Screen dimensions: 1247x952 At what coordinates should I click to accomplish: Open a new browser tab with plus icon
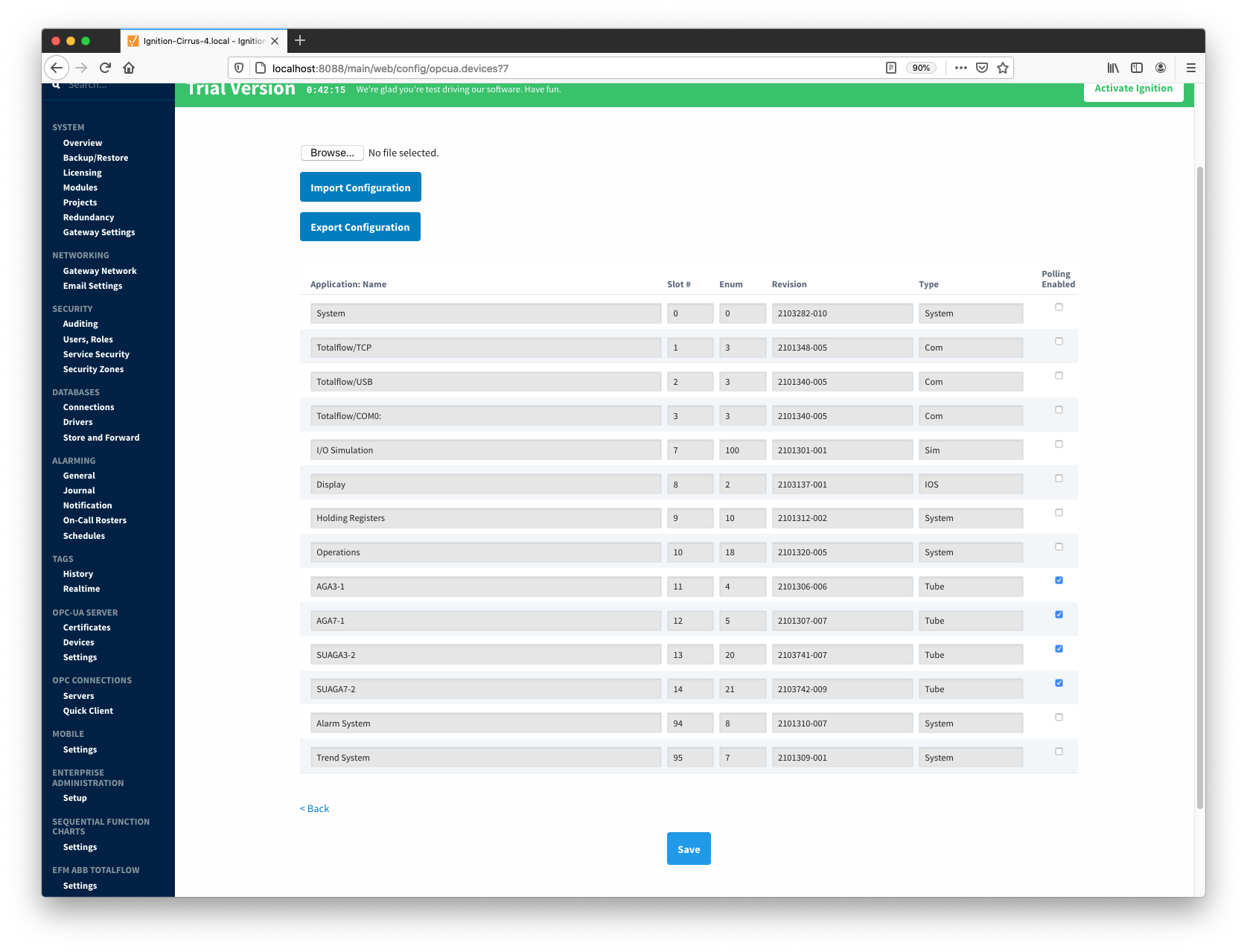(300, 40)
